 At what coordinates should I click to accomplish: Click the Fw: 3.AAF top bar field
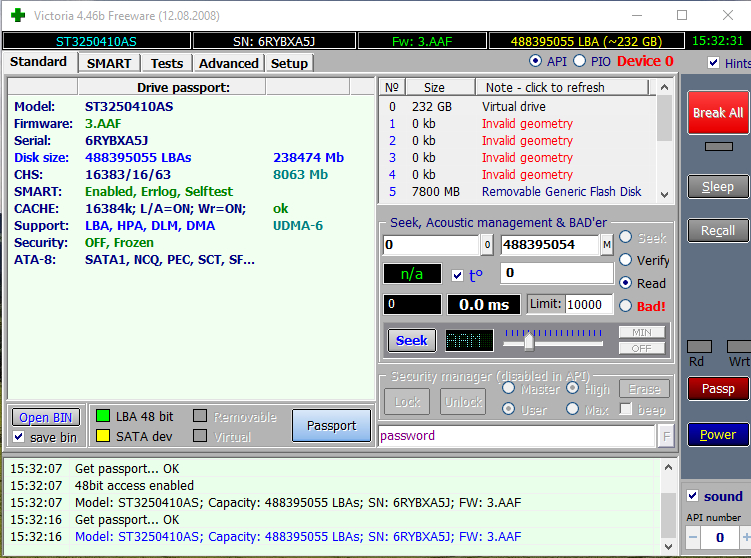coord(422,42)
